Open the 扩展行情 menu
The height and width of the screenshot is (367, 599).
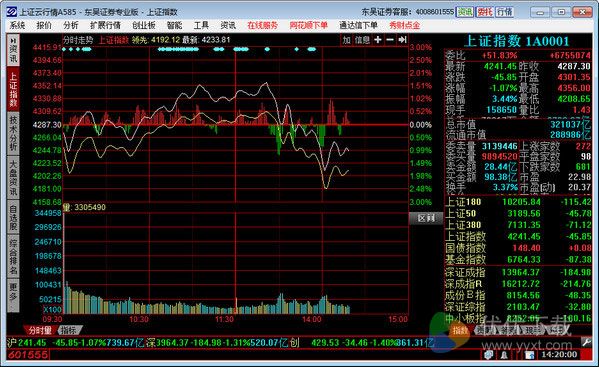(x=105, y=26)
